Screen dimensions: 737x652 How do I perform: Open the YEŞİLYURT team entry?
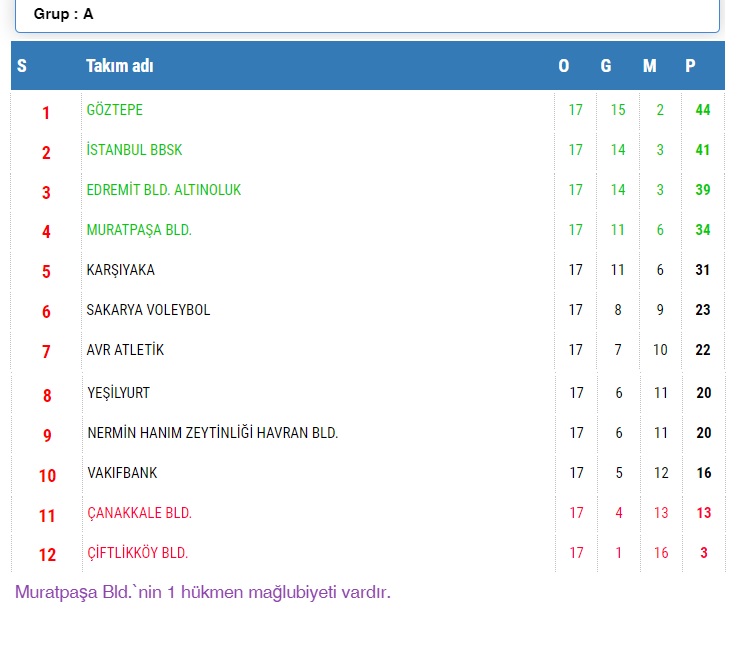[118, 393]
